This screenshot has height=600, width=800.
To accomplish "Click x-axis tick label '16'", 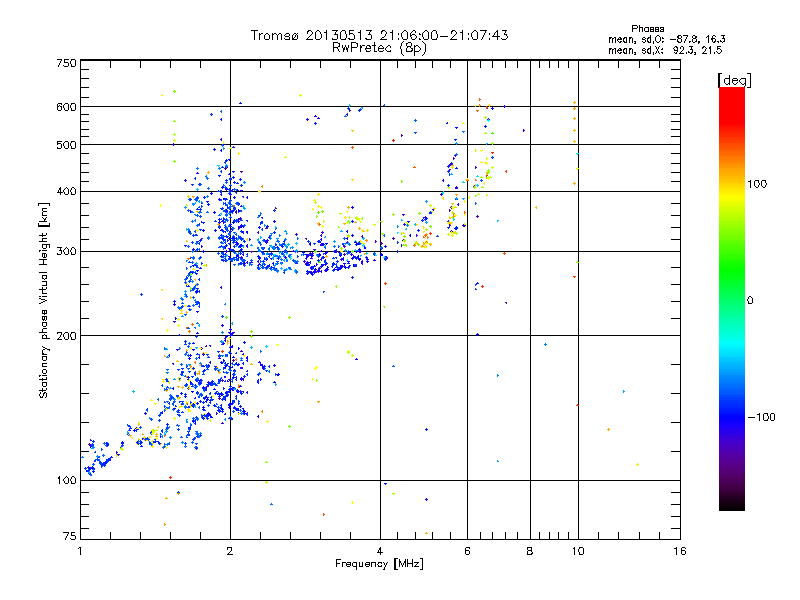I will click(x=680, y=551).
